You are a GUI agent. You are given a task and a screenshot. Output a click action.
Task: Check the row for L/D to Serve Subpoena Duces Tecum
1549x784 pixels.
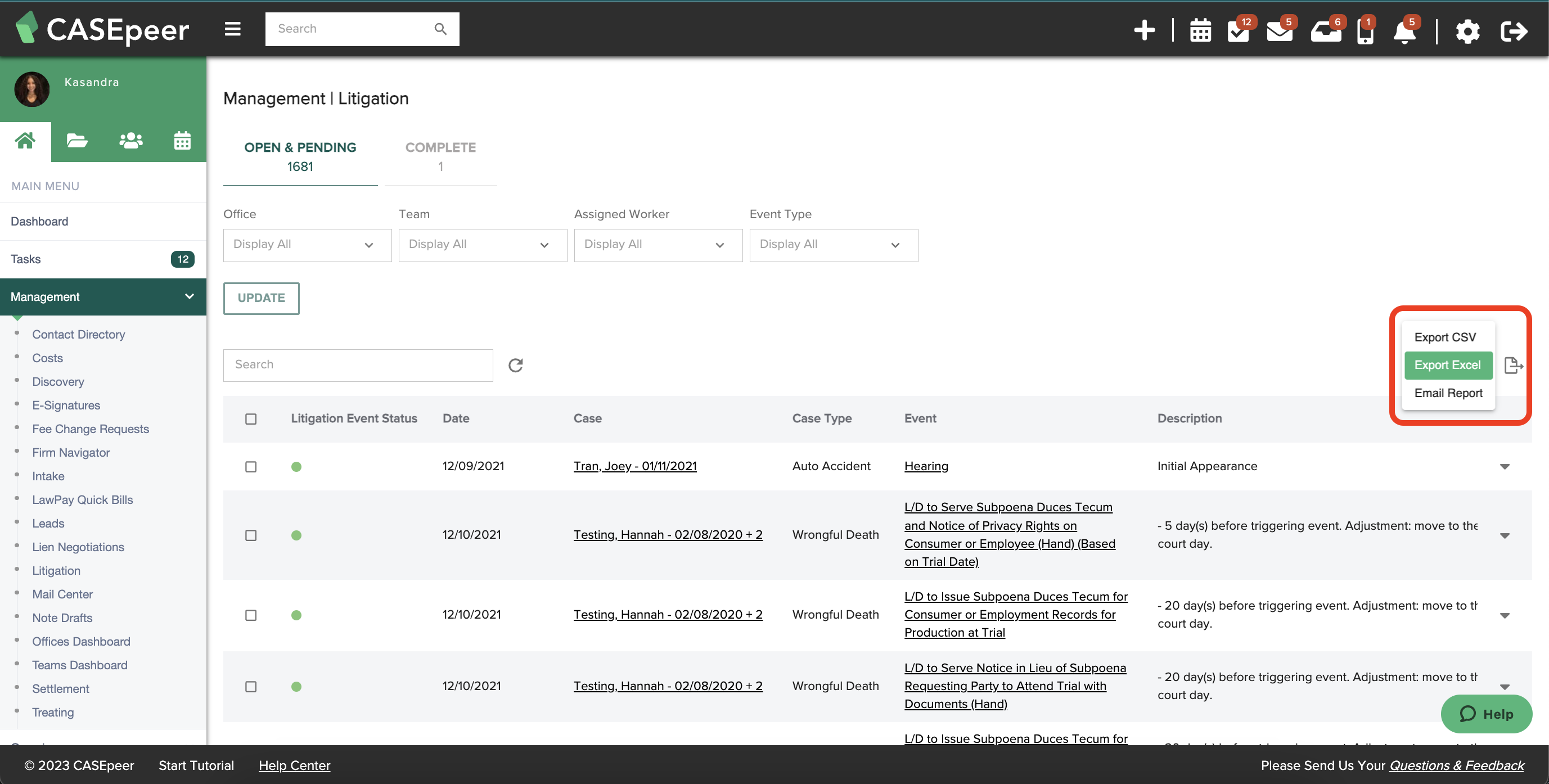point(251,535)
